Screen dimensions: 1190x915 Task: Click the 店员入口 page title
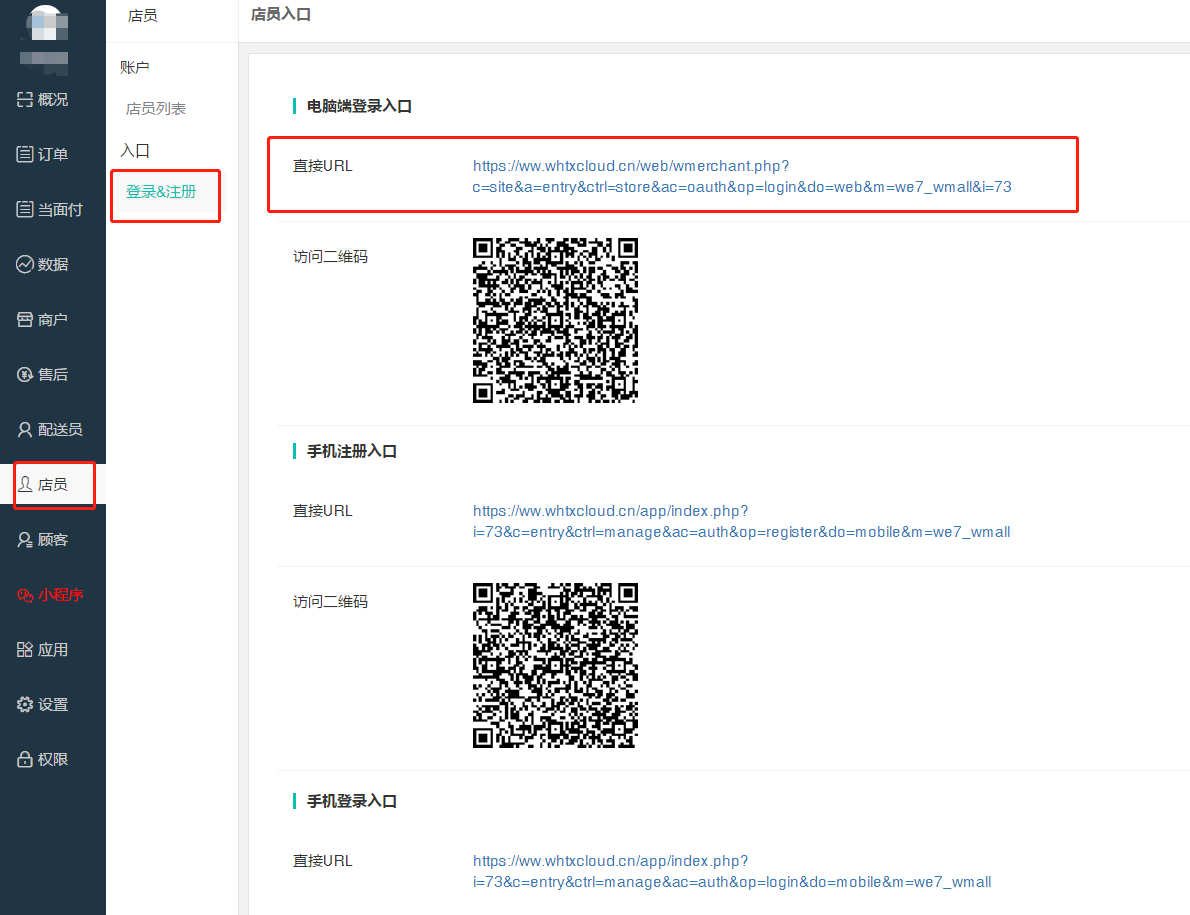[281, 14]
